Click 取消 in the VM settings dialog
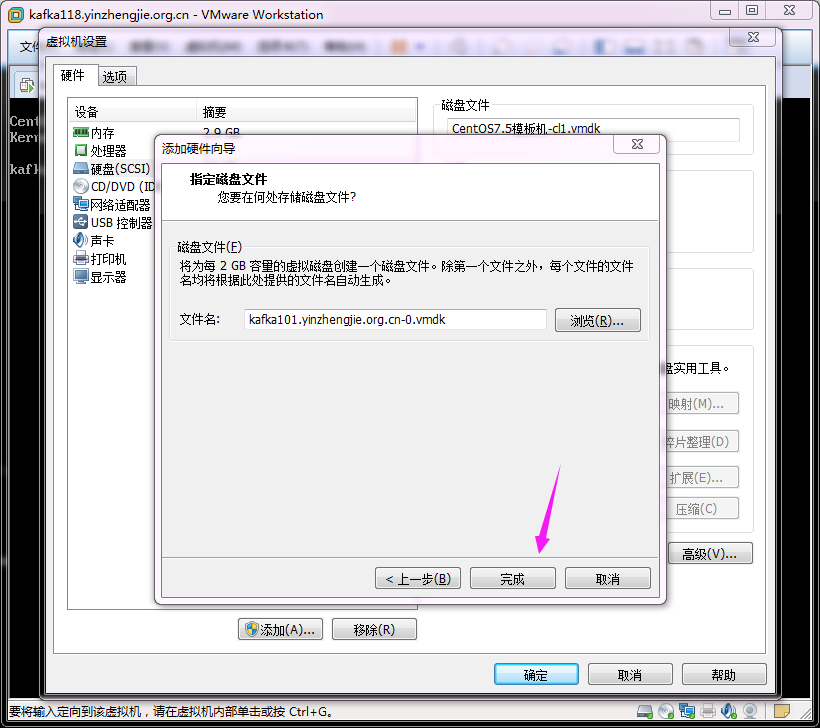The height and width of the screenshot is (728, 820). [630, 675]
